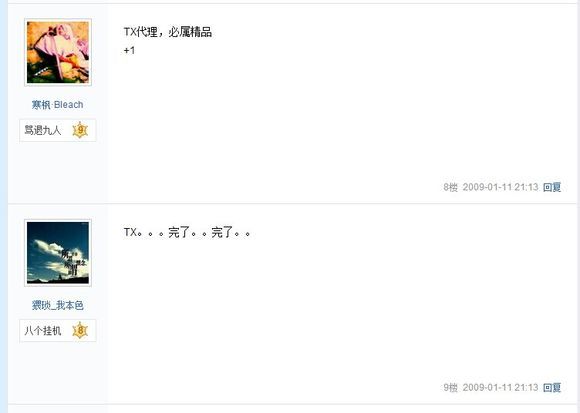Image resolution: width=580 pixels, height=413 pixels.
Task: Reply to the 8楼 post via 回复
Action: [x=552, y=187]
